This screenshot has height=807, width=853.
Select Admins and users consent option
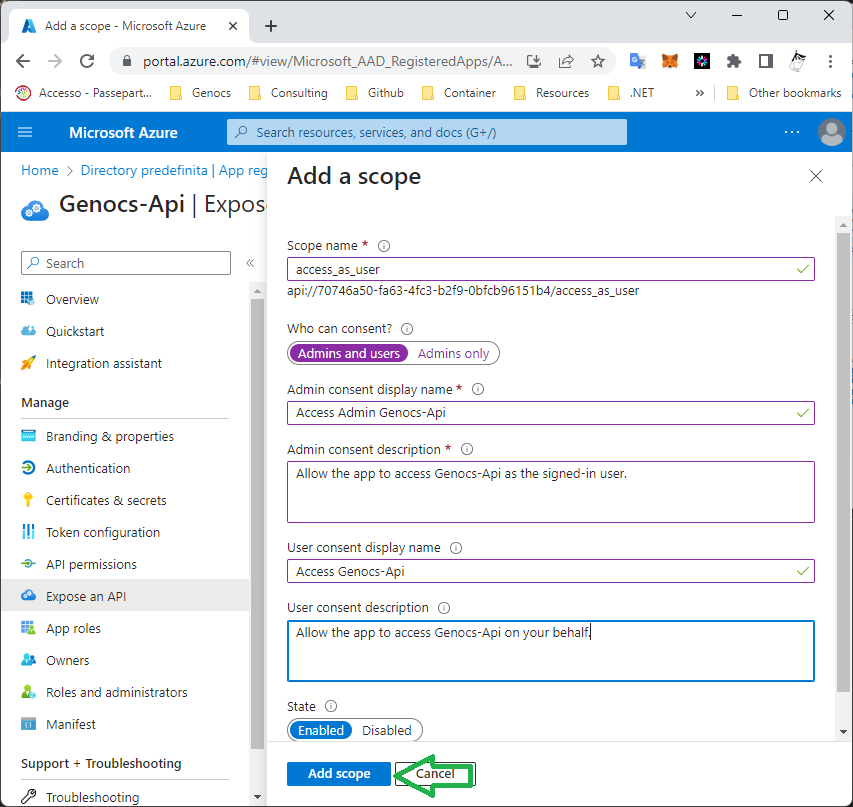[349, 353]
